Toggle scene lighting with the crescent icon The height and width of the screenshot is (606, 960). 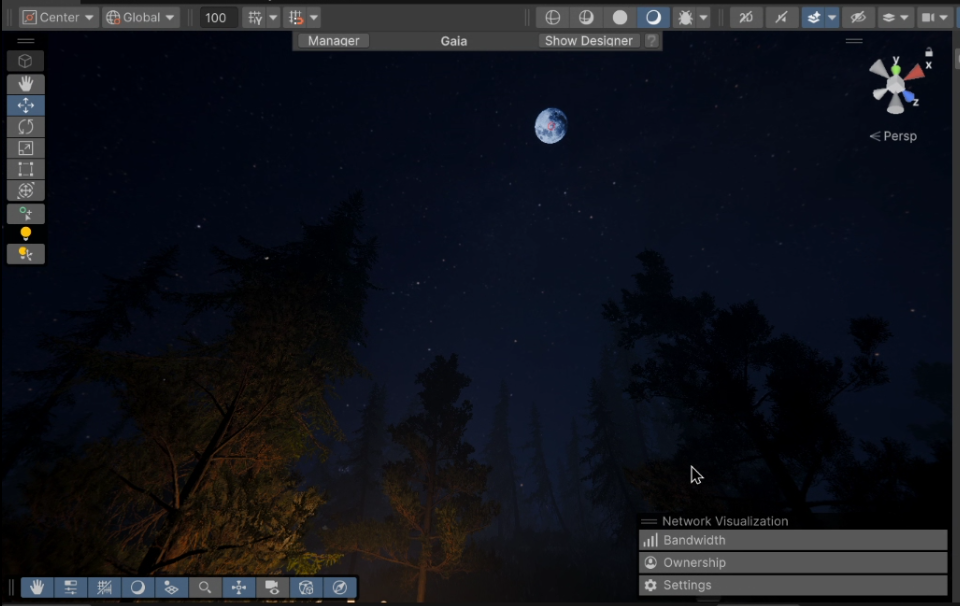(653, 17)
